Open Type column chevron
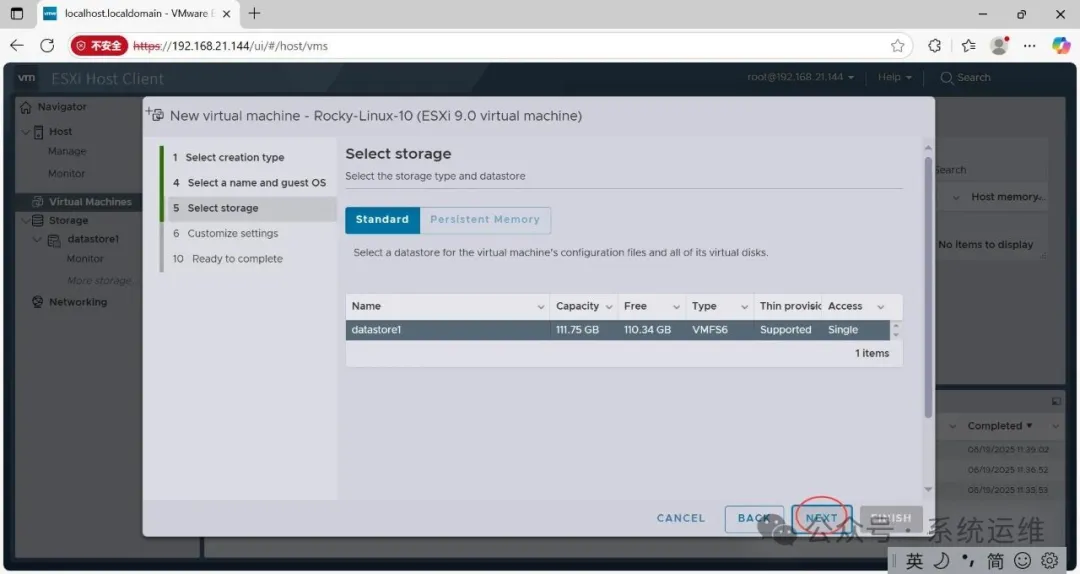1080x574 pixels. 745,307
